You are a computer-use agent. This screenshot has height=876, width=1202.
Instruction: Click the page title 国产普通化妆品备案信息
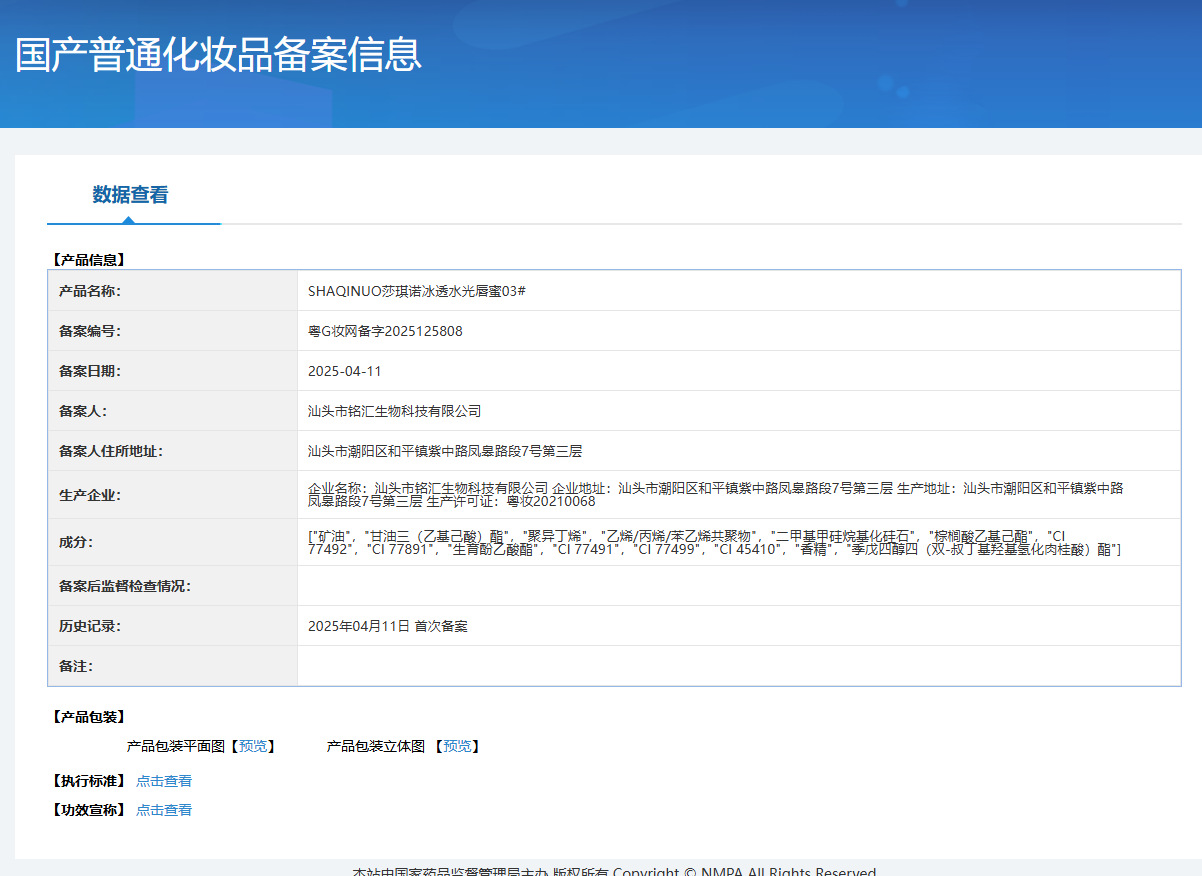(219, 55)
